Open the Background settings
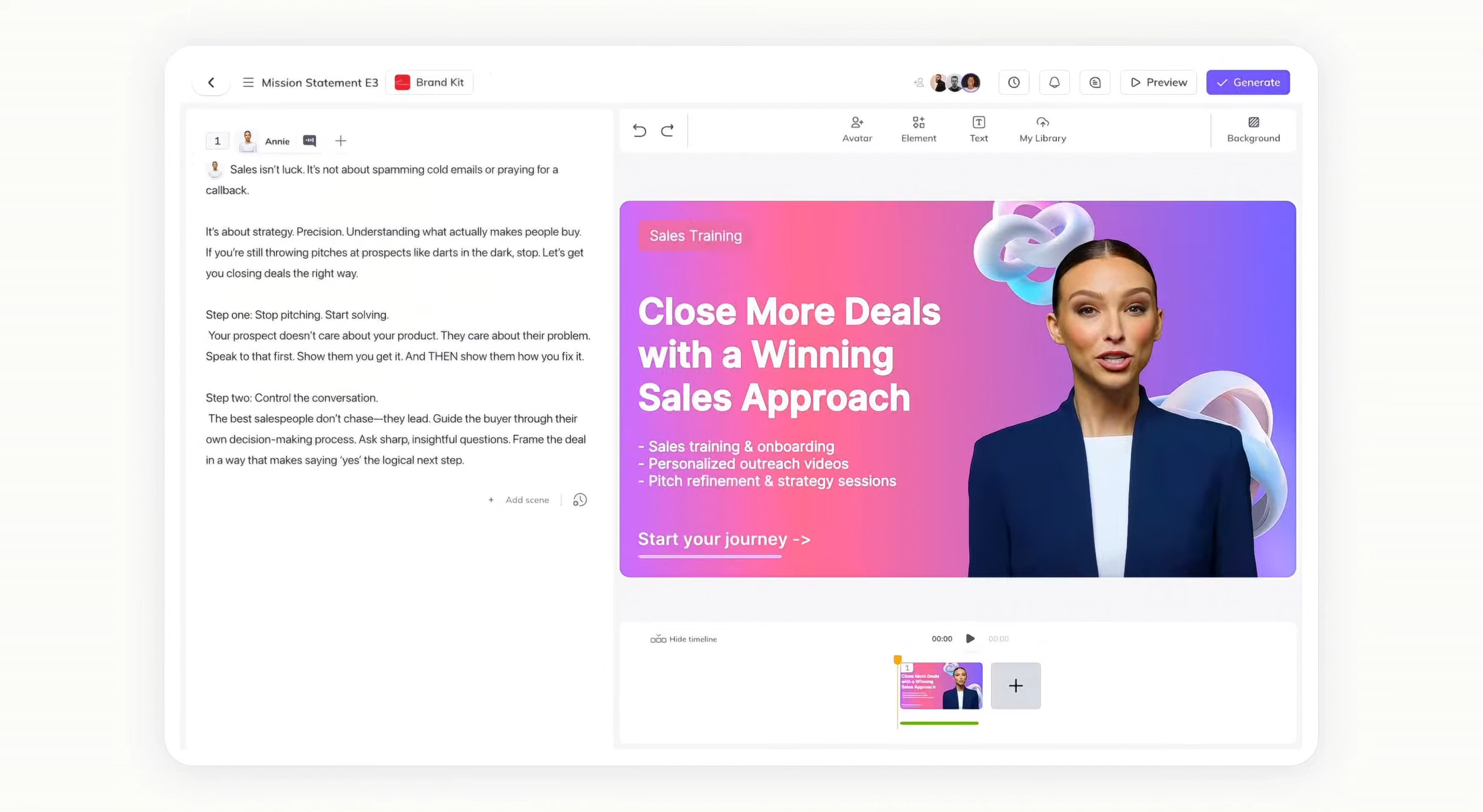Screen dimensions: 1483x812 (1253, 129)
